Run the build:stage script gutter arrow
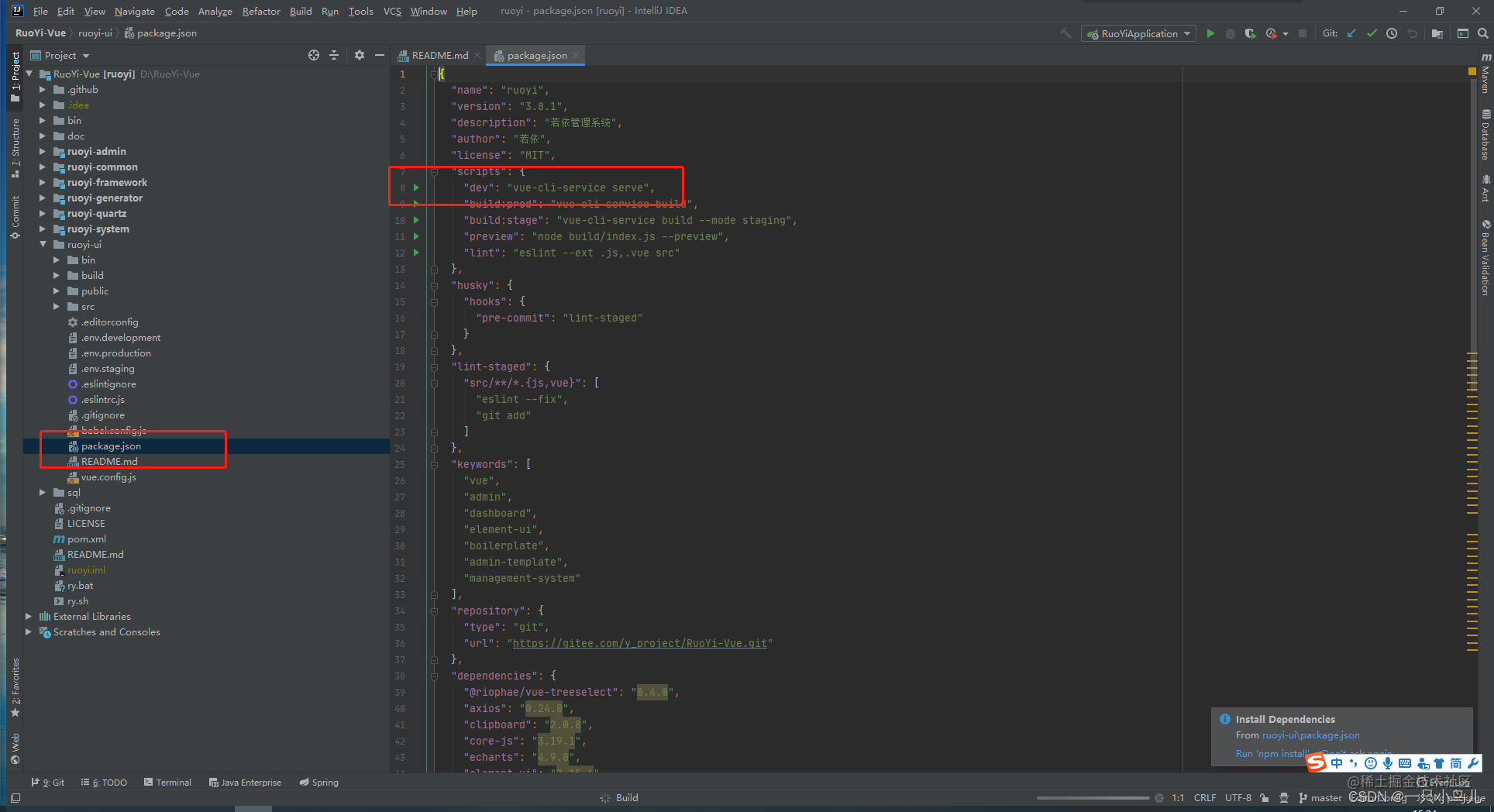Screen dimensions: 1494x812 point(416,220)
